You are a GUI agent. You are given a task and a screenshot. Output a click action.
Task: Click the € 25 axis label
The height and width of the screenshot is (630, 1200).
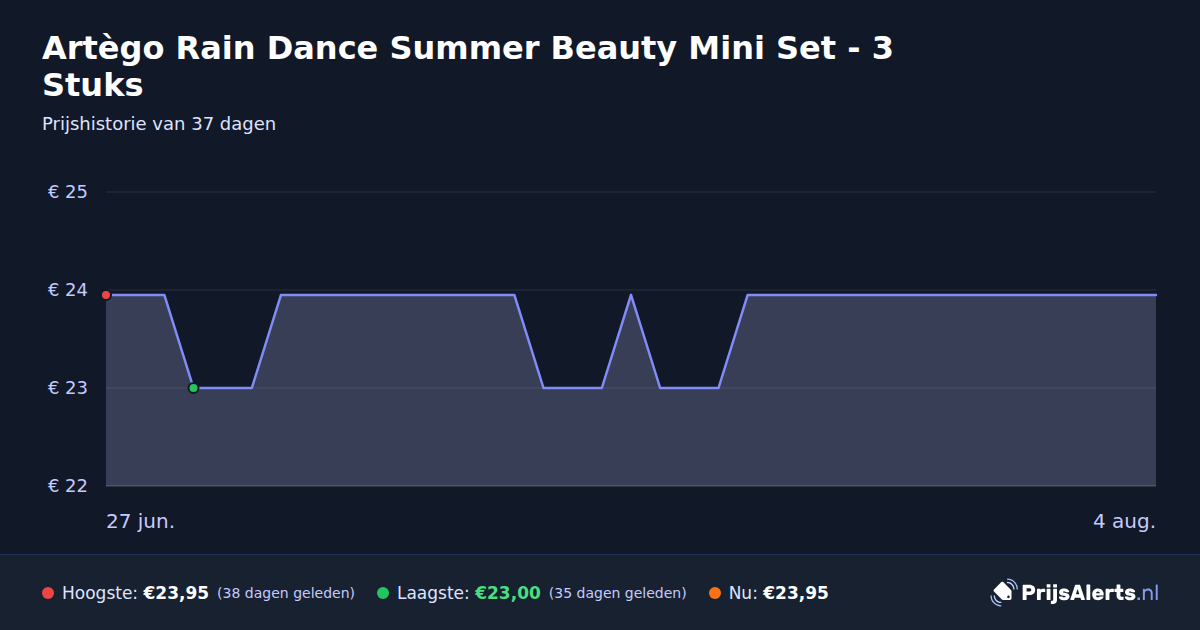coord(68,192)
